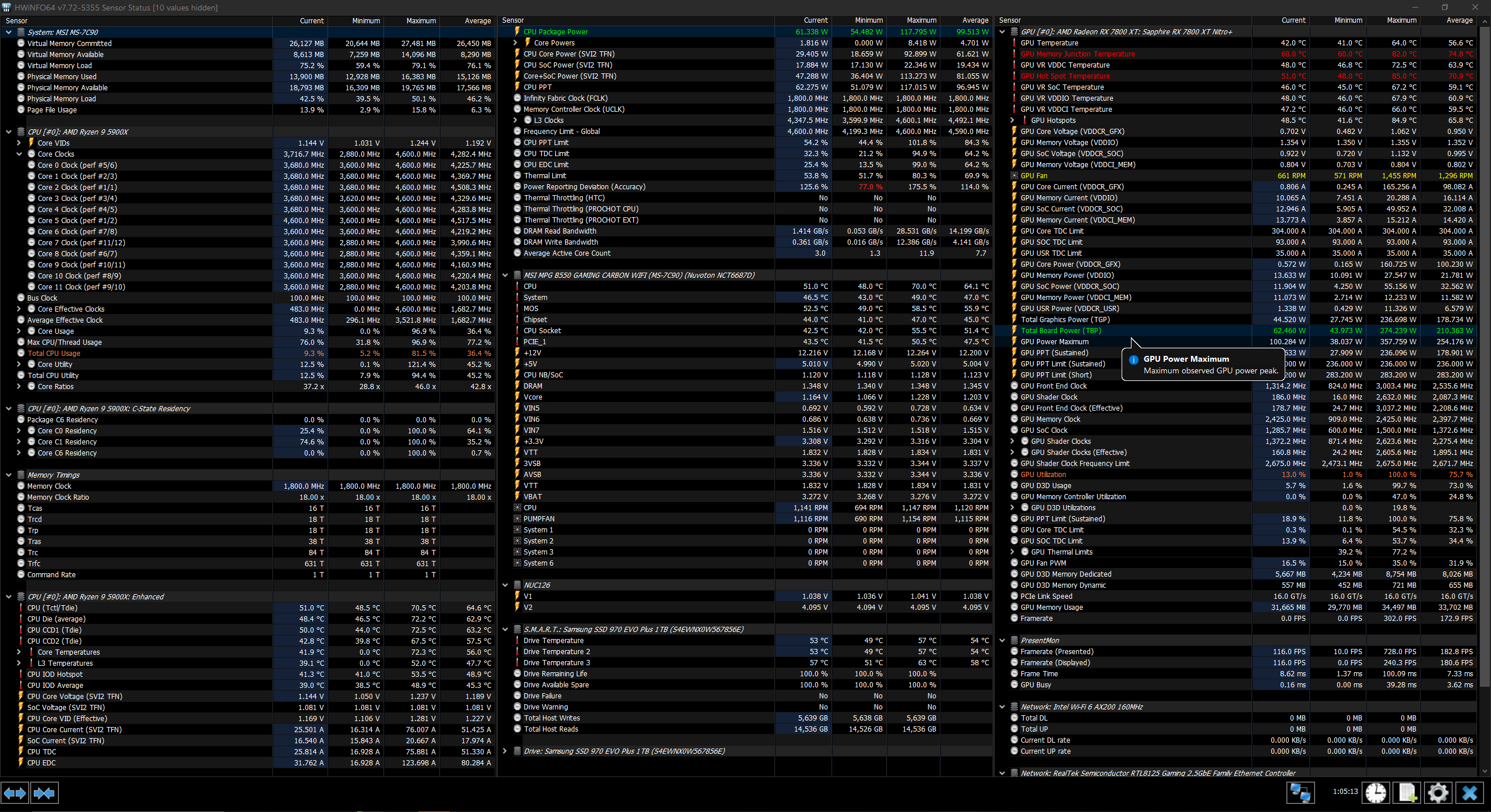
Task: Select the GPU Power Maximum row
Action: 1236,341
